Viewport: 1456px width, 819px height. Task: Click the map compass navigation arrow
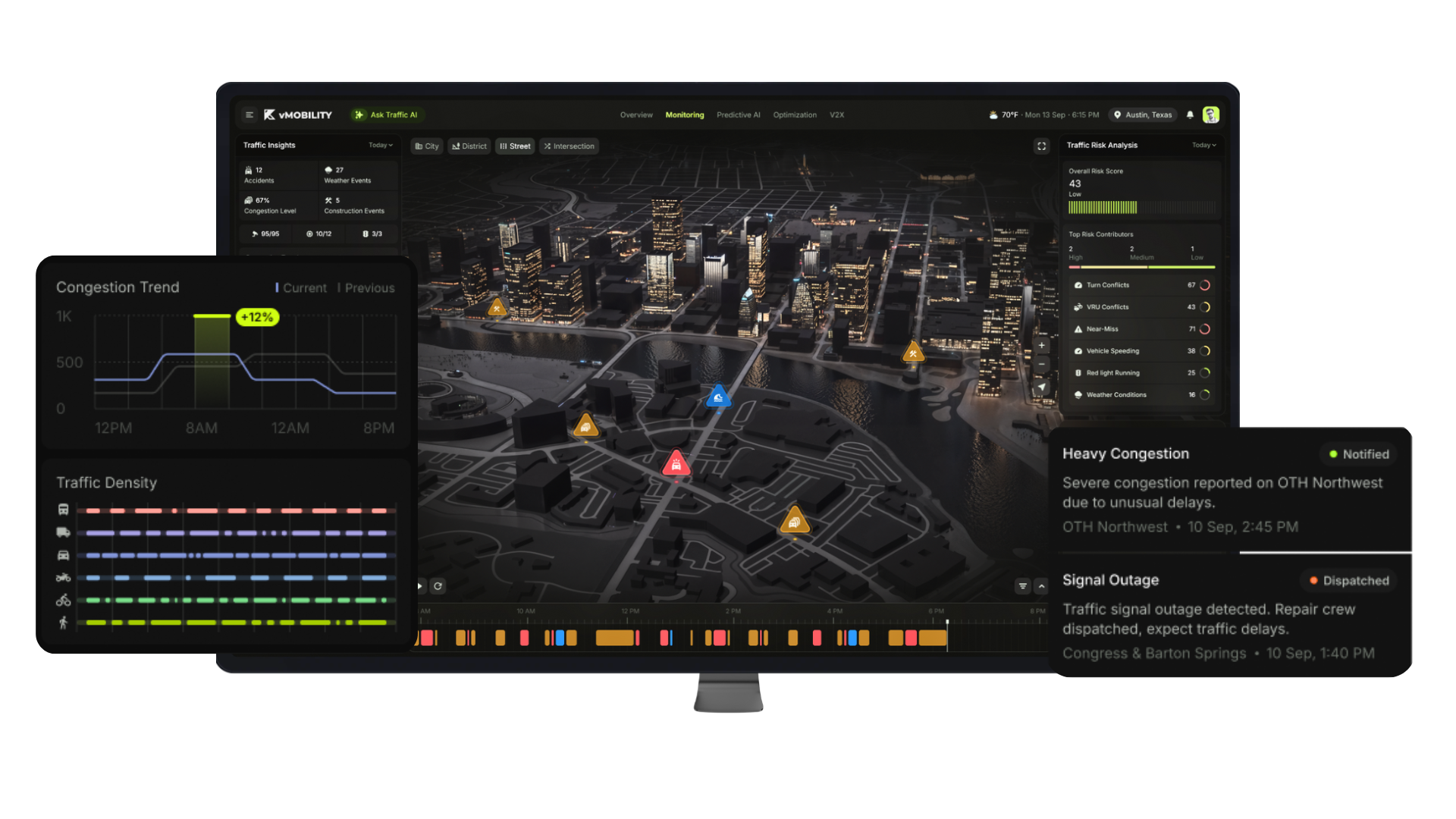point(1041,387)
